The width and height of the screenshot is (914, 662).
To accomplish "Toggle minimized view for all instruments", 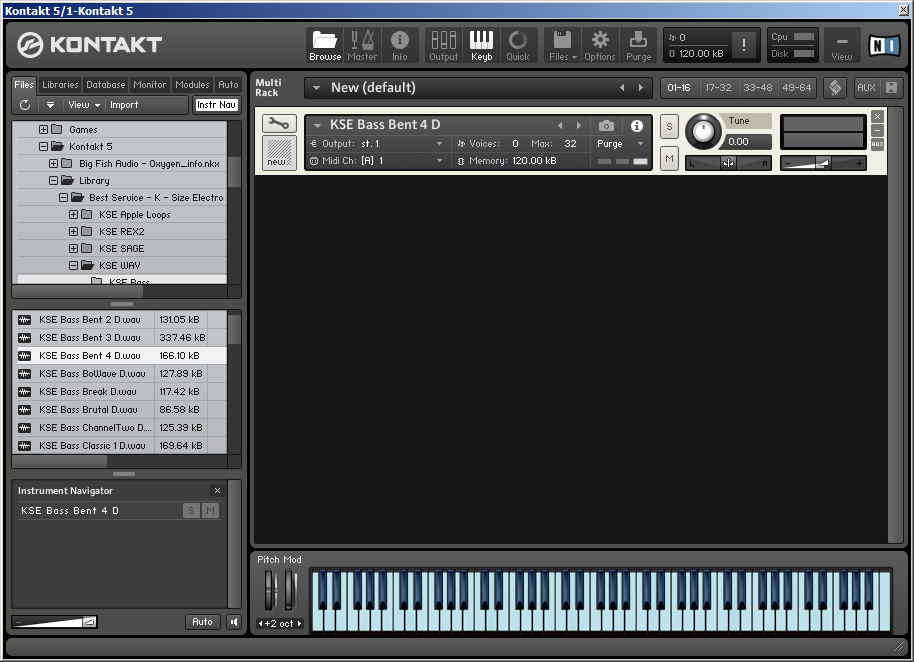I will coord(891,88).
